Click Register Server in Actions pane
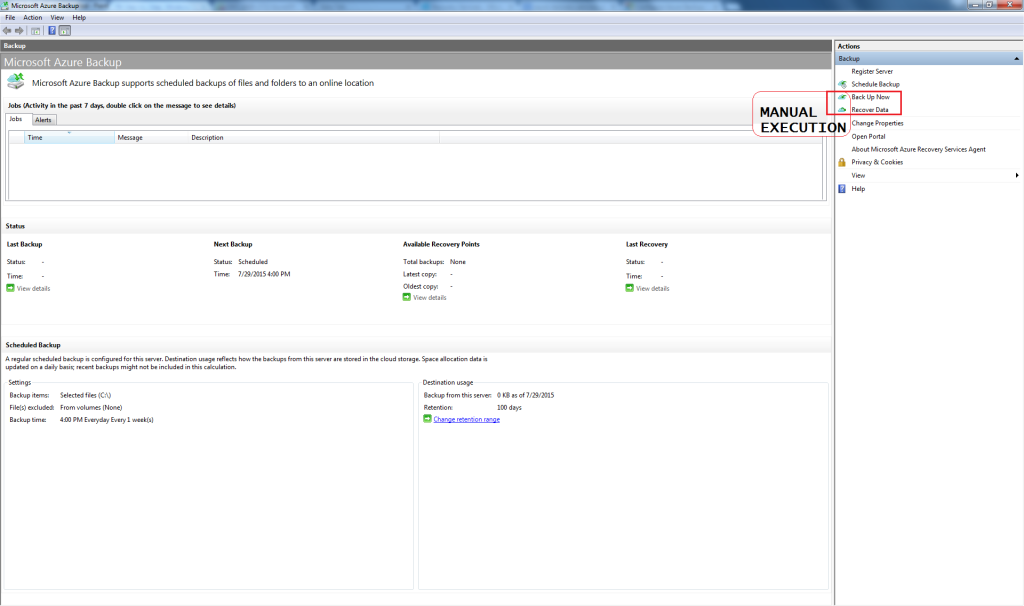The width and height of the screenshot is (1024, 606). pyautogui.click(x=872, y=71)
